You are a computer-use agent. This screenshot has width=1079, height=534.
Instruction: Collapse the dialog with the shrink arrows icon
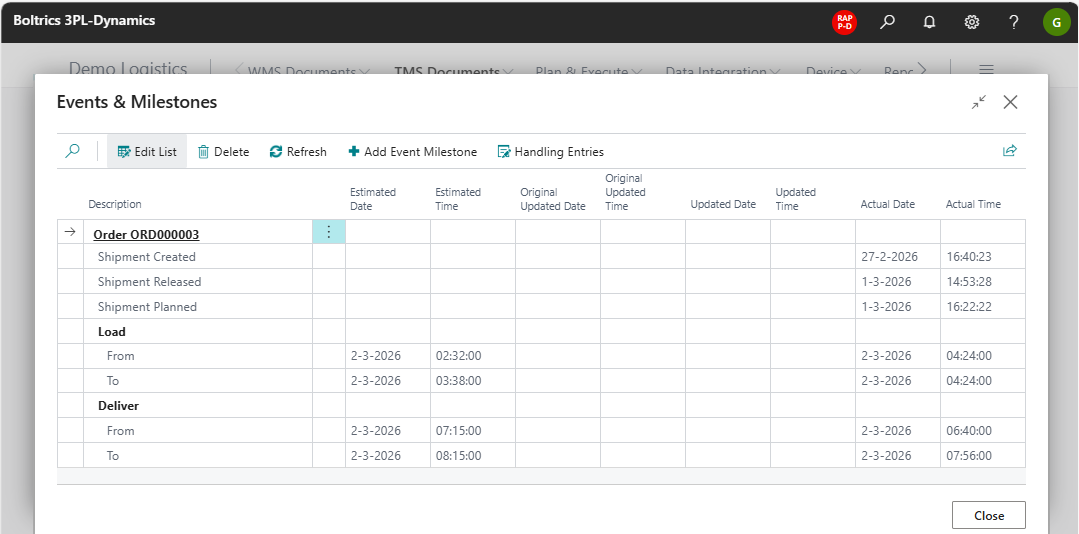pyautogui.click(x=978, y=102)
